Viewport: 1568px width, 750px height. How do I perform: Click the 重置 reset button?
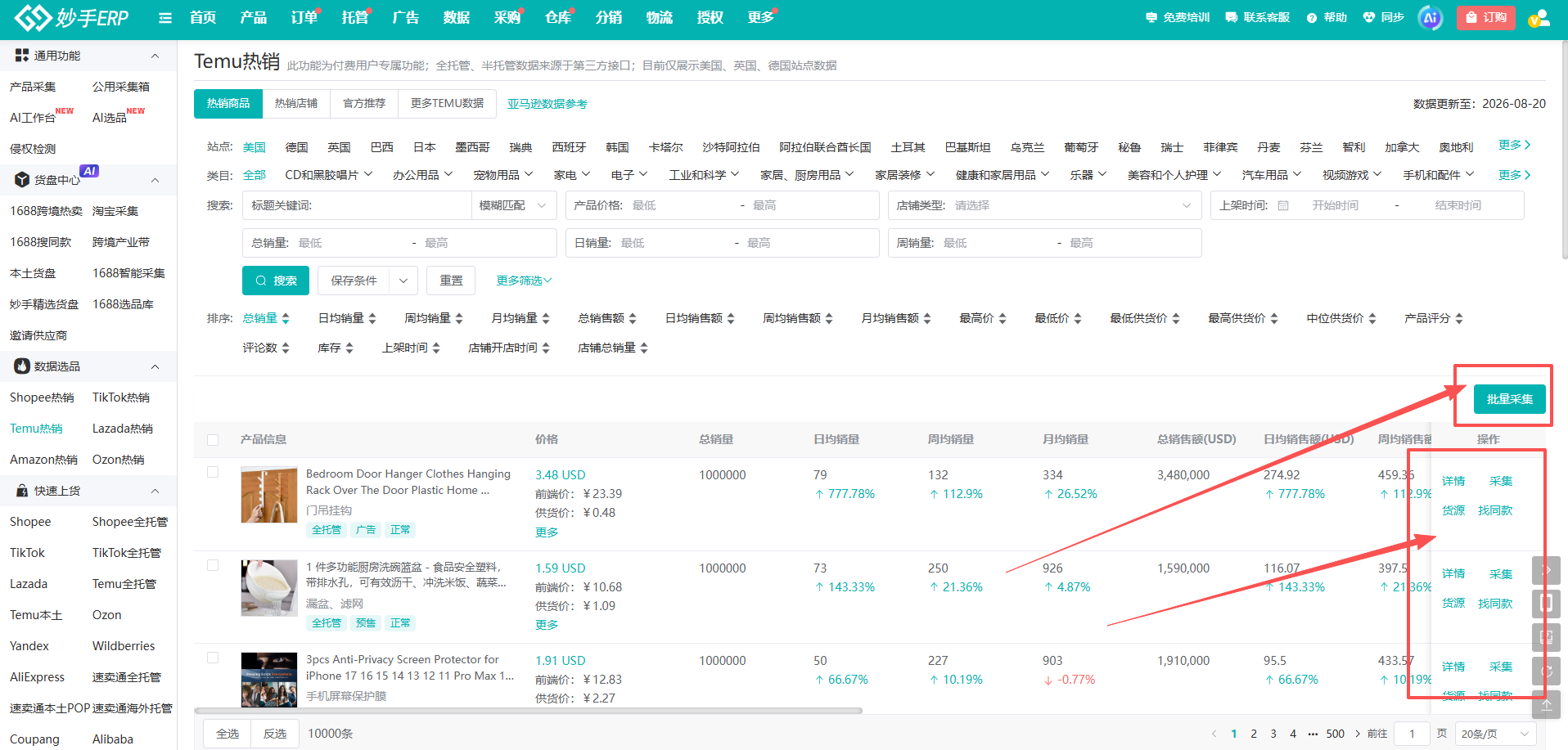[x=451, y=281]
